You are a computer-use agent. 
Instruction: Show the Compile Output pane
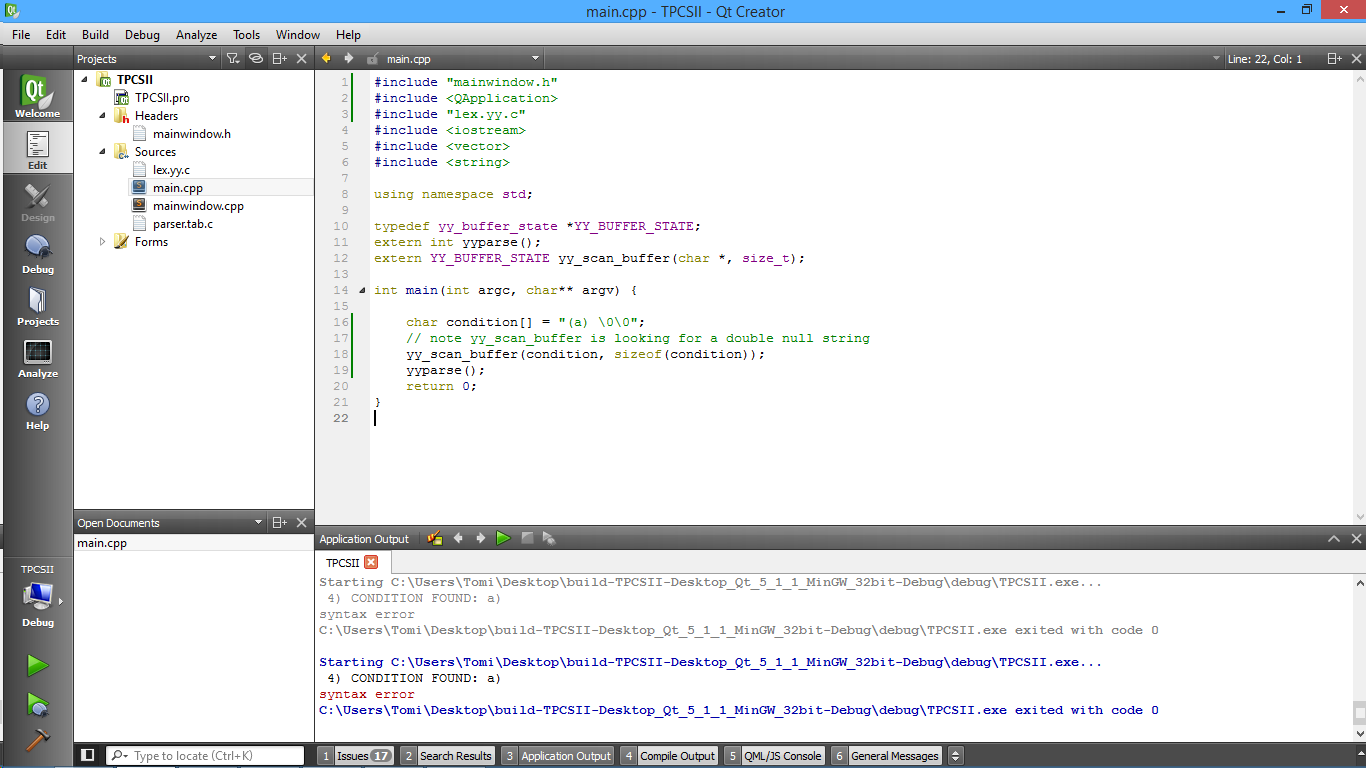pos(669,756)
